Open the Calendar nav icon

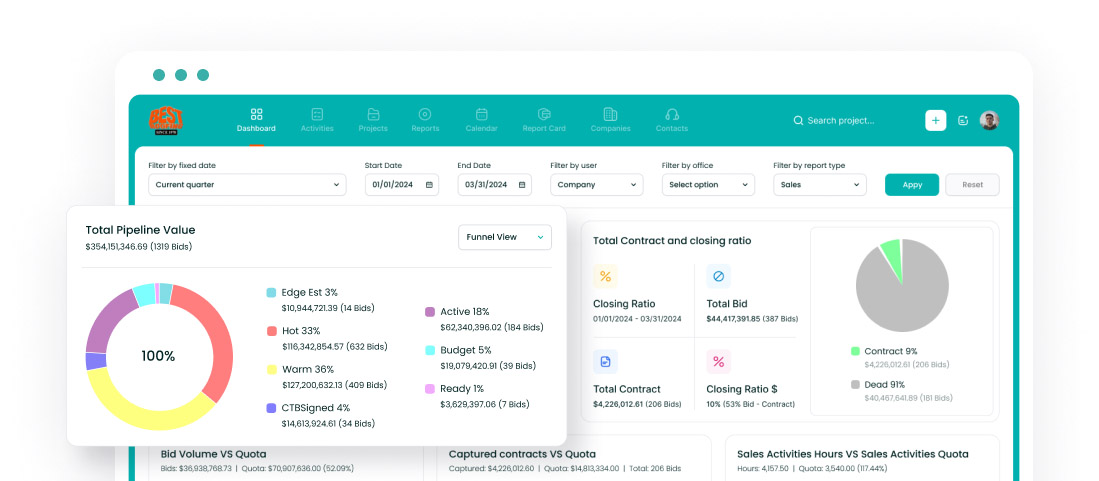[482, 114]
